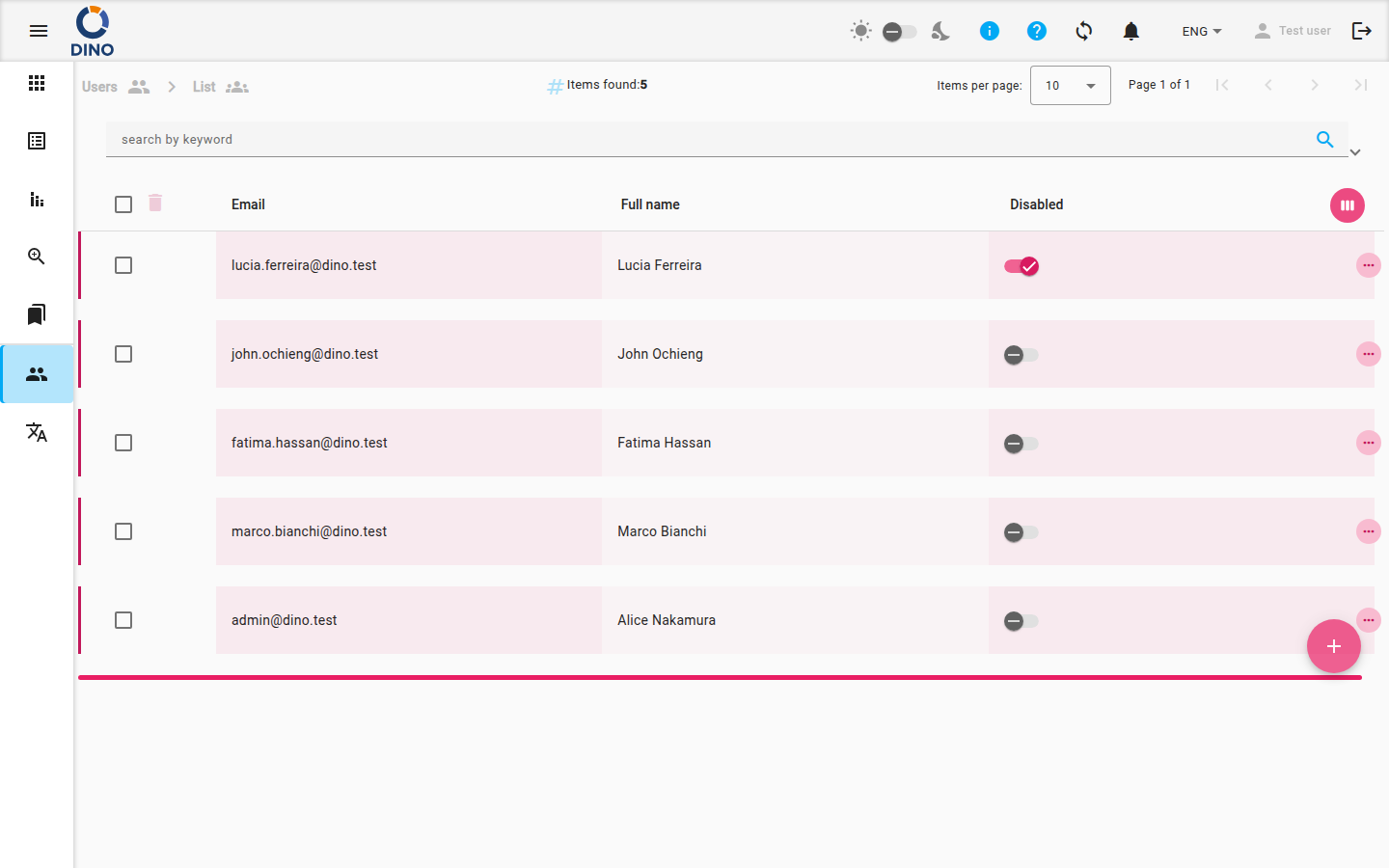Click the Page 1 of 1 label
The width and height of the screenshot is (1389, 868).
pos(1159,85)
